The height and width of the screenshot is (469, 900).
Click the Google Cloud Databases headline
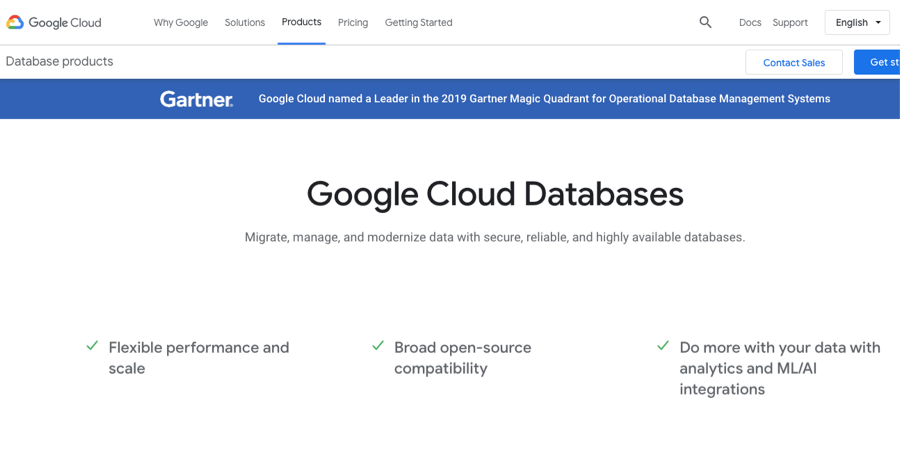point(495,194)
